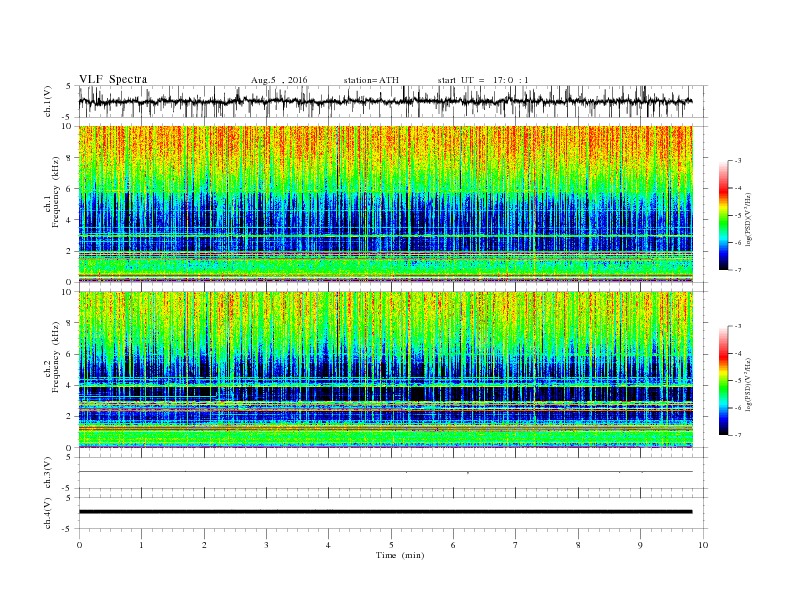Select the "start UT = 17:0 :1" text

pyautogui.click(x=483, y=80)
